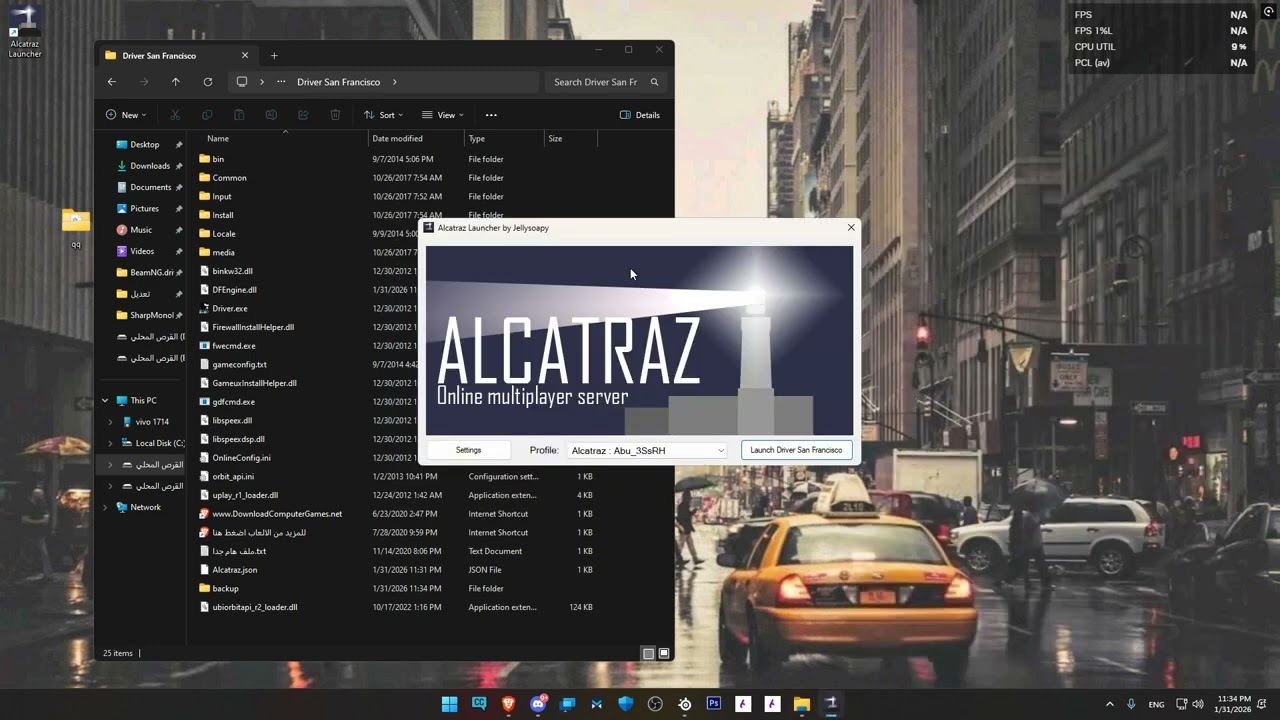Open the View dropdown in File Explorer
Image resolution: width=1280 pixels, height=720 pixels.
[442, 115]
